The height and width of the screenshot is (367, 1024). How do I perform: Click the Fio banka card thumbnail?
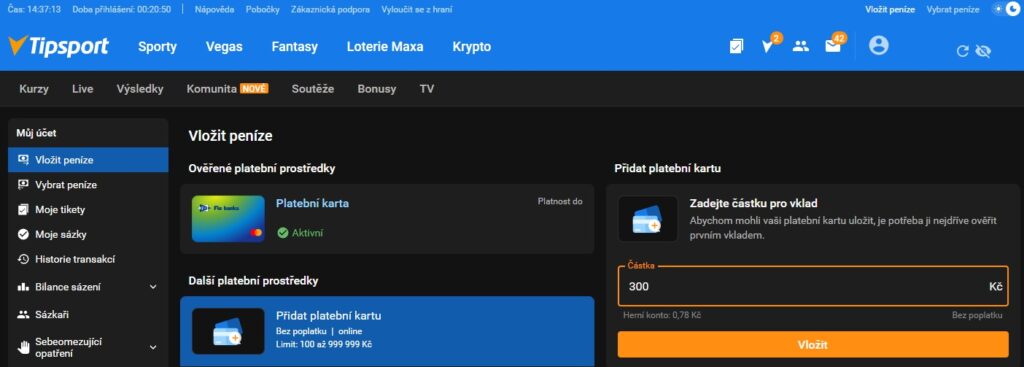228,219
